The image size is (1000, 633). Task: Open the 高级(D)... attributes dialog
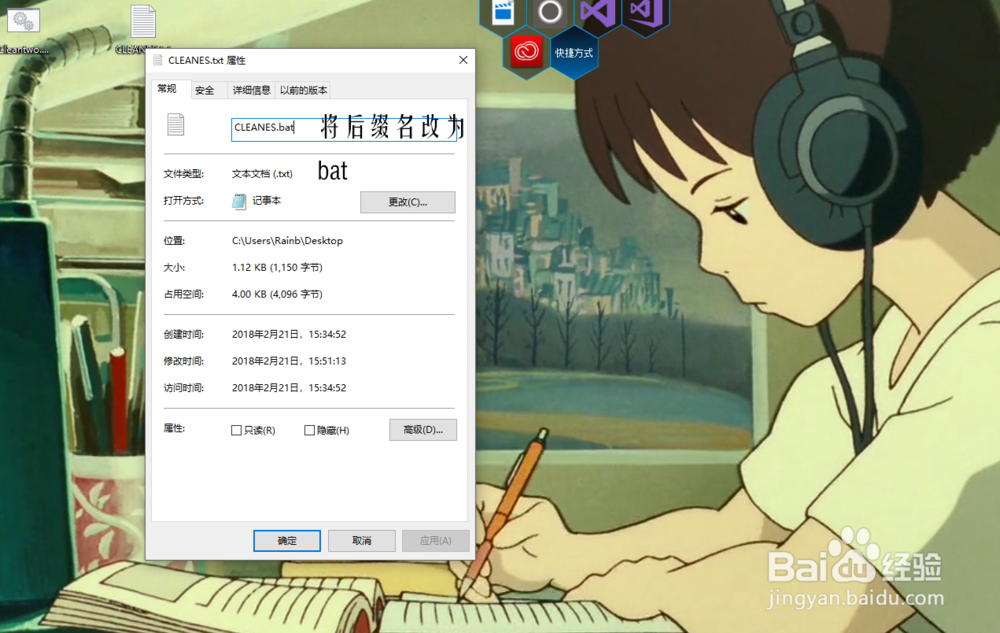(x=423, y=430)
